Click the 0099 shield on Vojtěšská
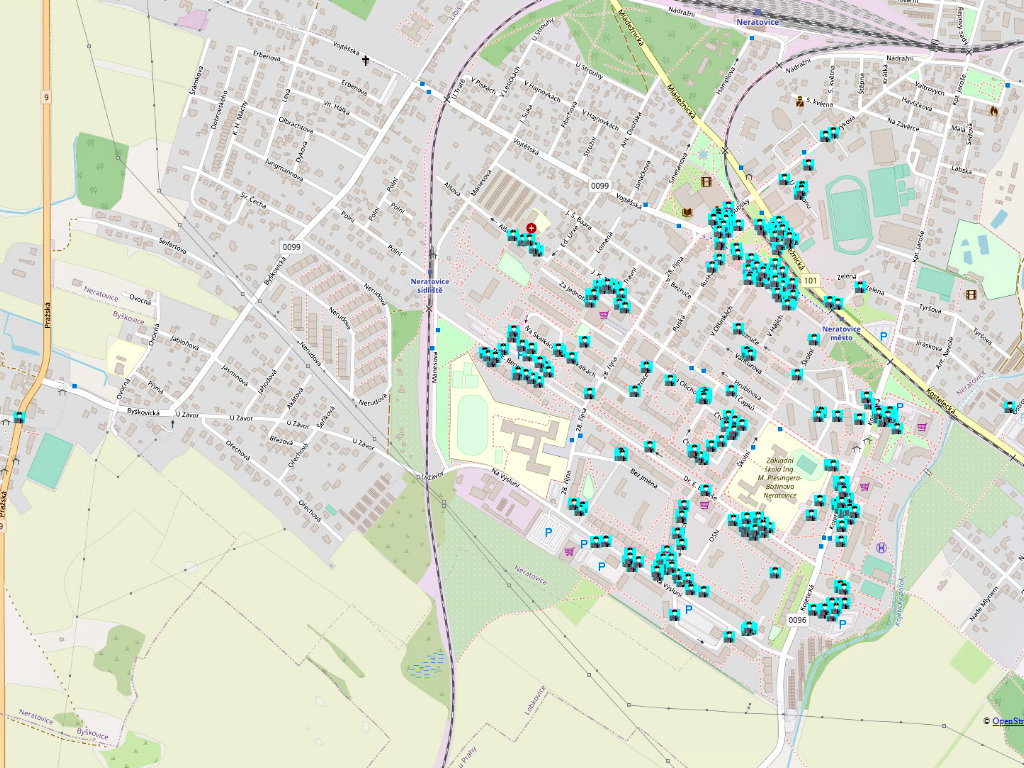 (x=600, y=186)
